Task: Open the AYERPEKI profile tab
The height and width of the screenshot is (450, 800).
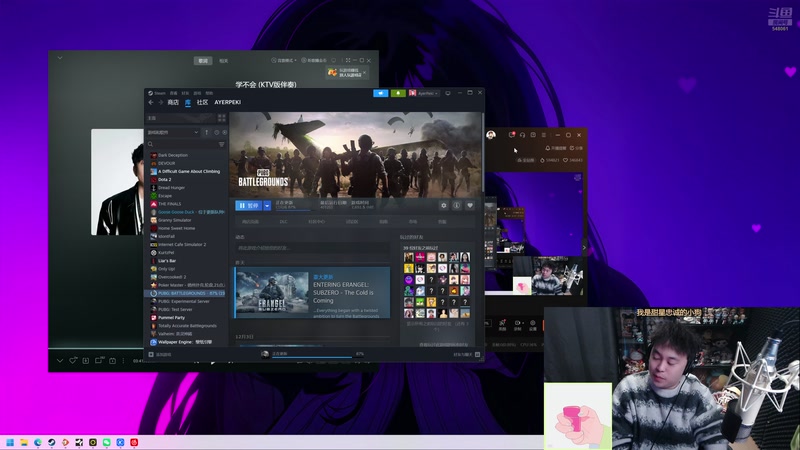Action: point(228,103)
